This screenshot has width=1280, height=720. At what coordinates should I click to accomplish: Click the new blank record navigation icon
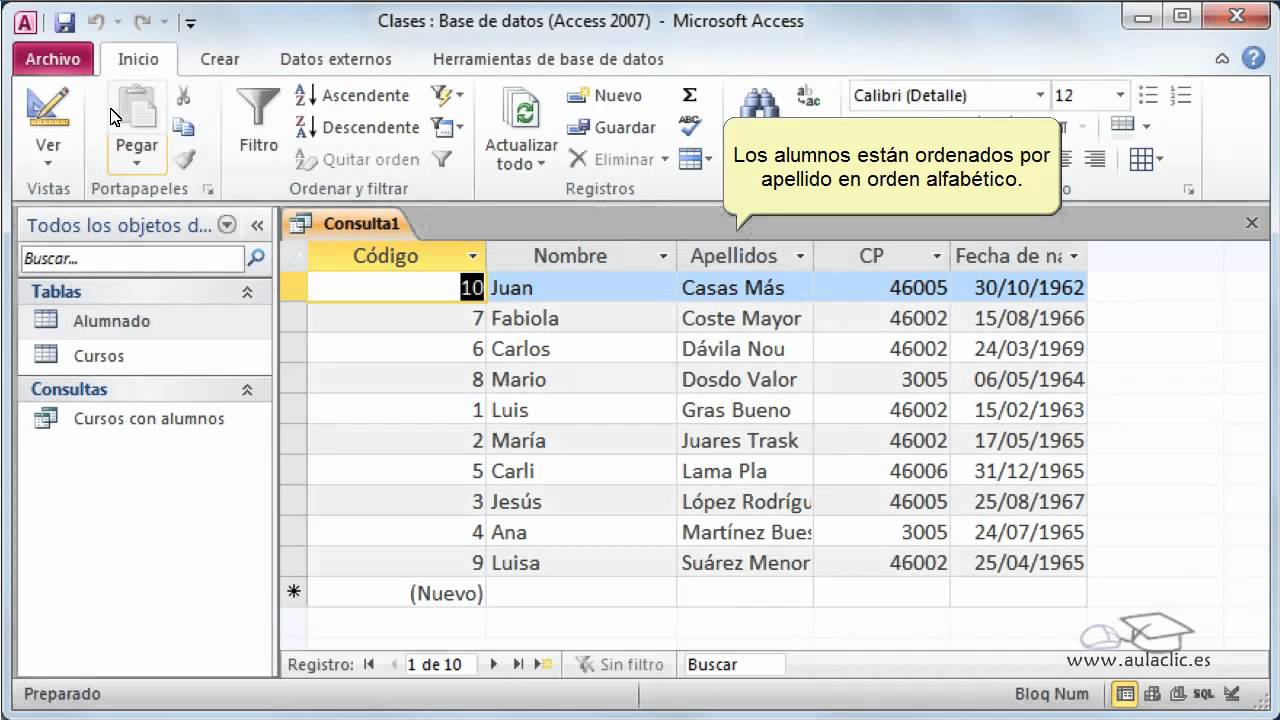click(544, 664)
